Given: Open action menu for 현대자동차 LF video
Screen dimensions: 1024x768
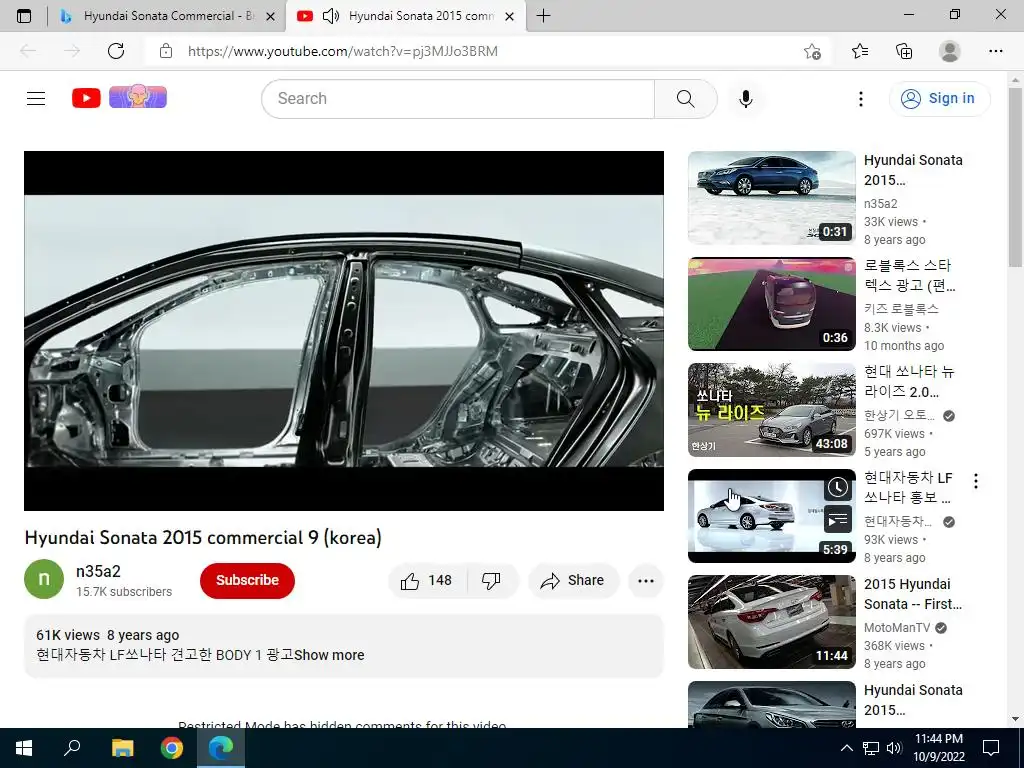Looking at the screenshot, I should (976, 481).
